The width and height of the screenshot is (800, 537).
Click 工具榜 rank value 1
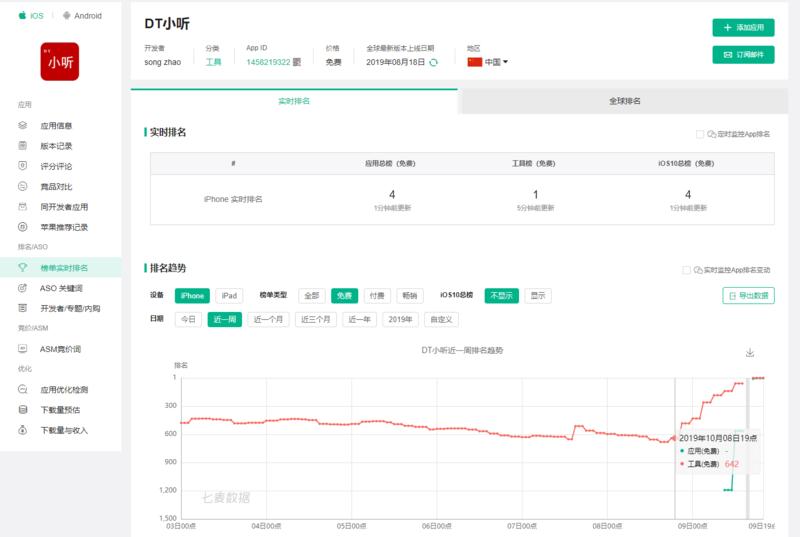[x=535, y=194]
